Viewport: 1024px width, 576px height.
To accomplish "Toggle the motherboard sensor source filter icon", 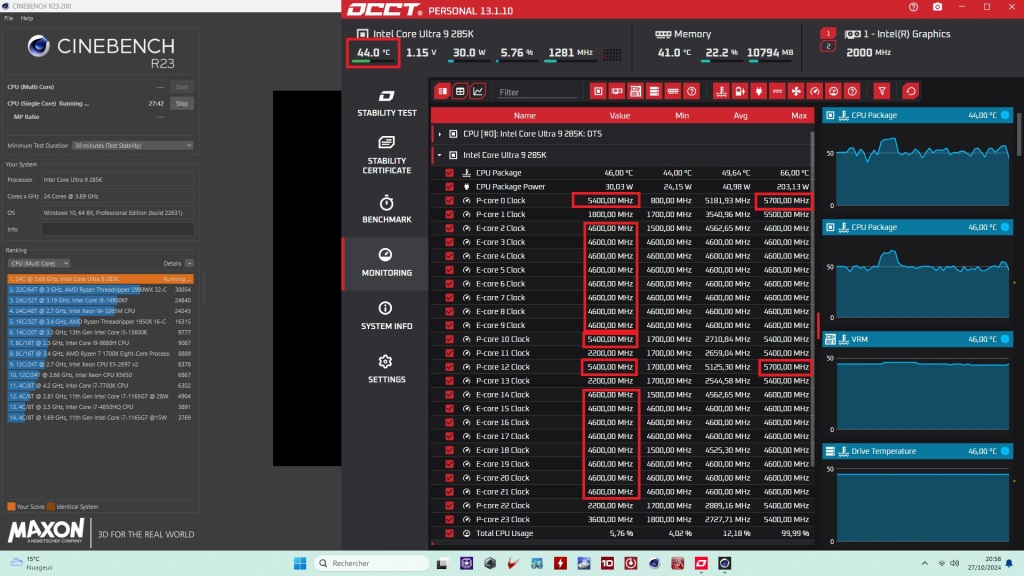I will pyautogui.click(x=635, y=91).
